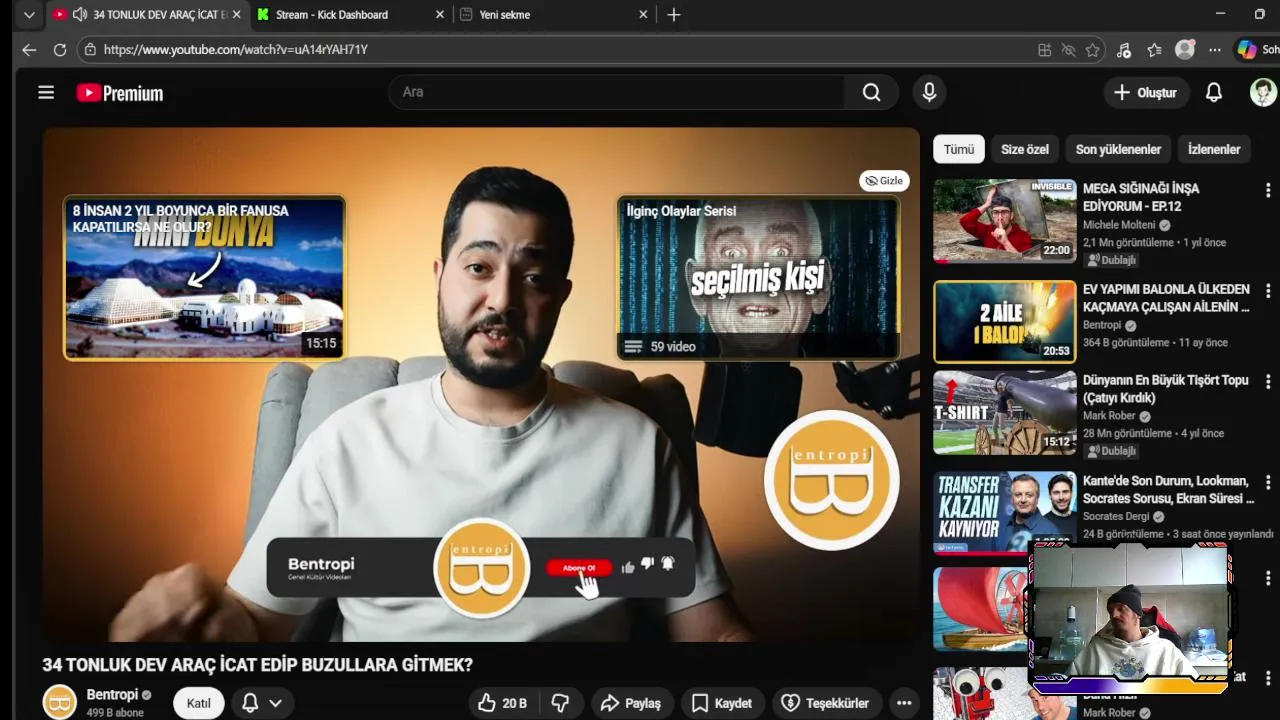Open the media control music-note icon

pyautogui.click(x=1124, y=50)
